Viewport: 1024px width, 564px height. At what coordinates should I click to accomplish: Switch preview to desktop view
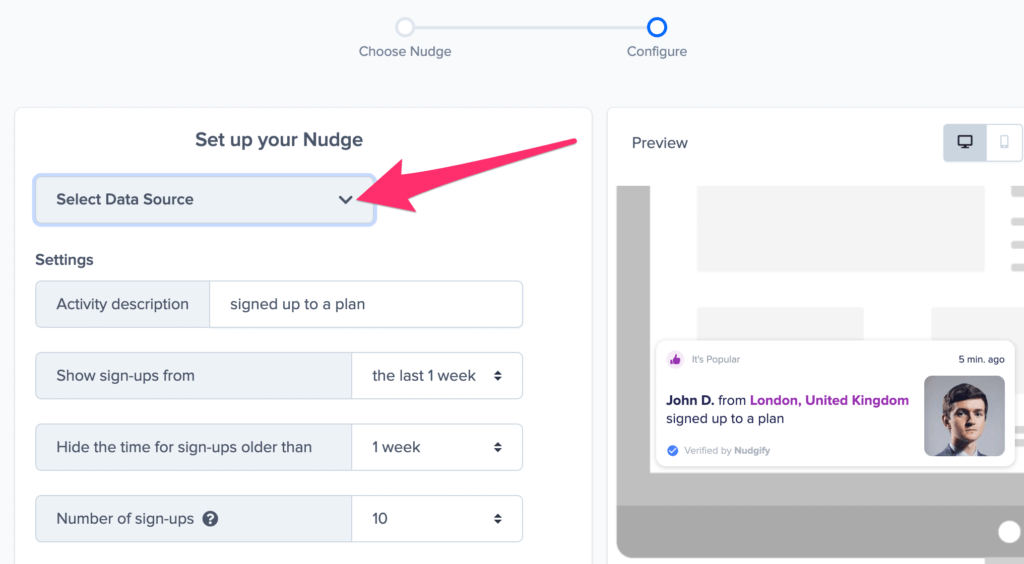965,142
